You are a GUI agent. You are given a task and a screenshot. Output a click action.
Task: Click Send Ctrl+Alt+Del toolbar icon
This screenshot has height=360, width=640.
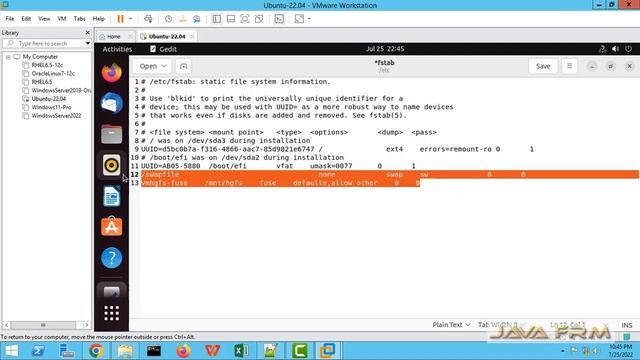tap(148, 19)
